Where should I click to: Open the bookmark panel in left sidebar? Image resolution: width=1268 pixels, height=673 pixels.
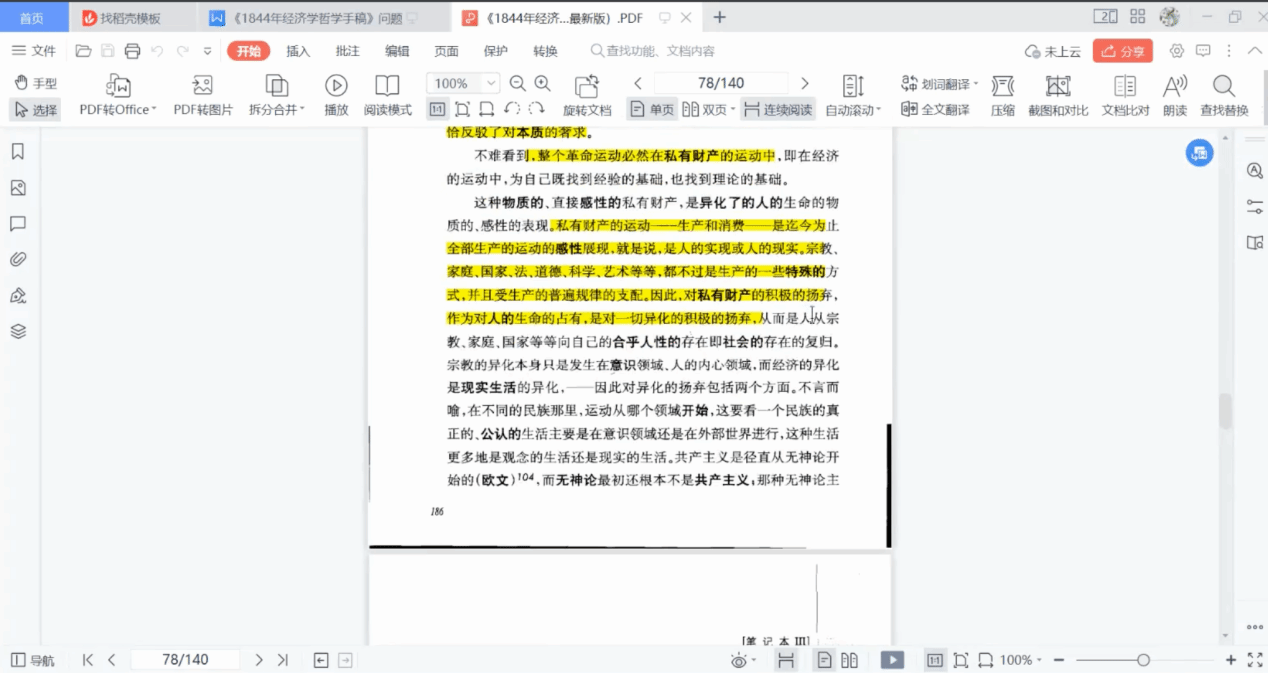18,152
